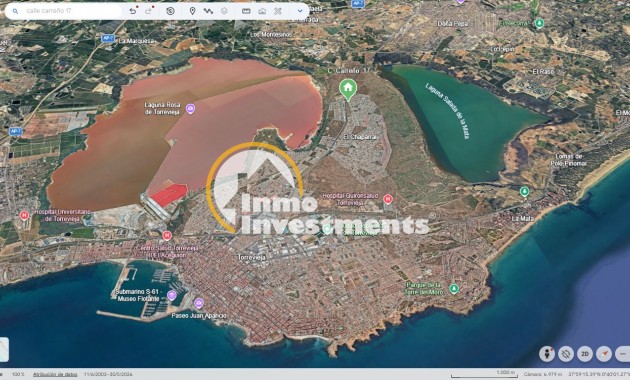
Task: Select the draw path or polygon tool
Action: 208,11
